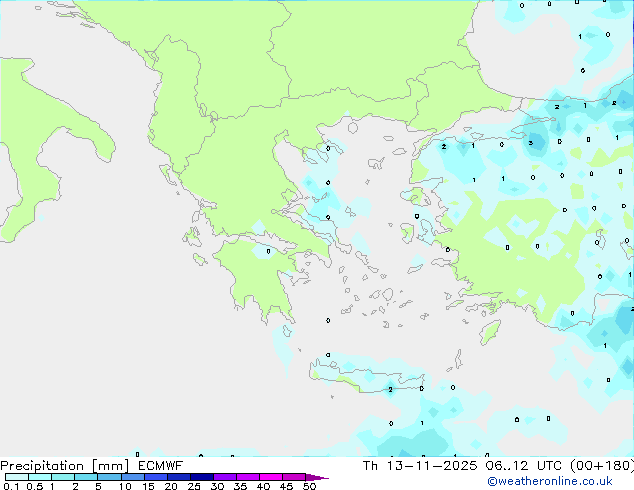Click the over-50 arrow tip of legend
Image resolution: width=634 pixels, height=490 pixels.
(317, 477)
